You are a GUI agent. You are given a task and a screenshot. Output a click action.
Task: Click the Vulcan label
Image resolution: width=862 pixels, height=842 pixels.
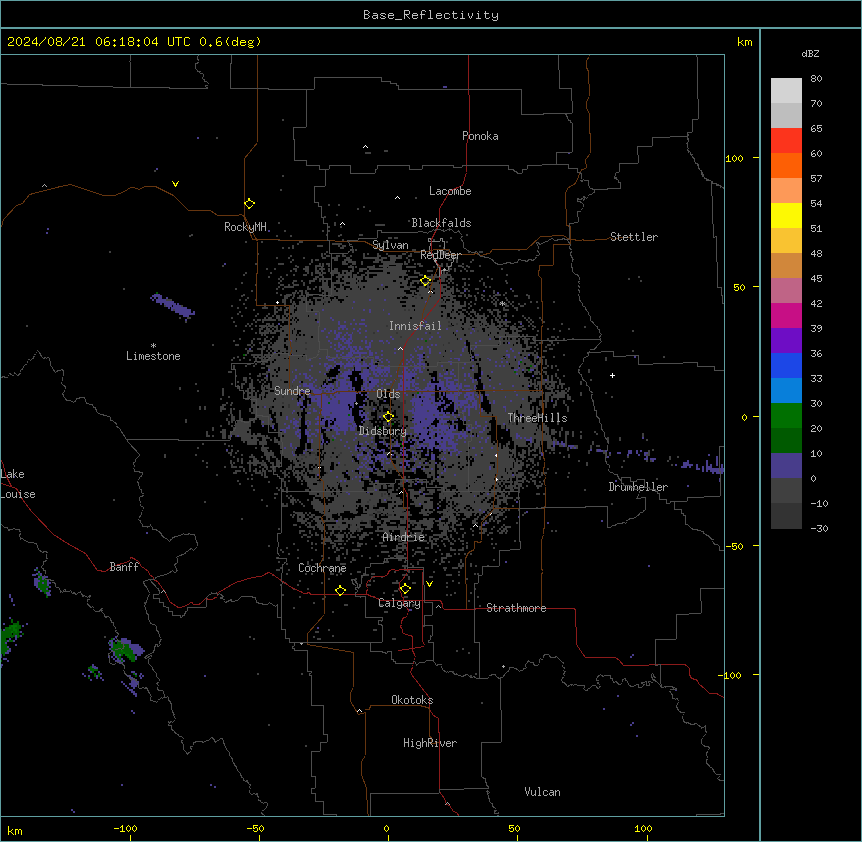click(542, 792)
